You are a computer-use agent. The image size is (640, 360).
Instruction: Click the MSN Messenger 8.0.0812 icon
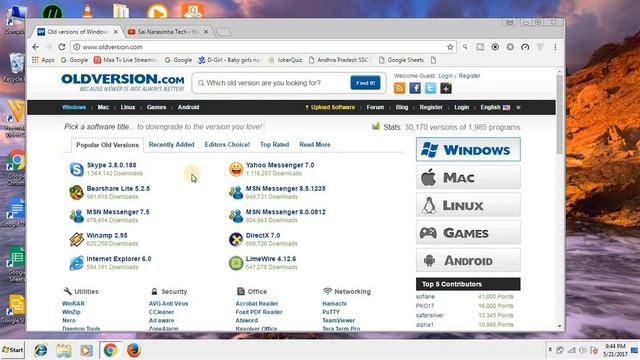pos(236,216)
